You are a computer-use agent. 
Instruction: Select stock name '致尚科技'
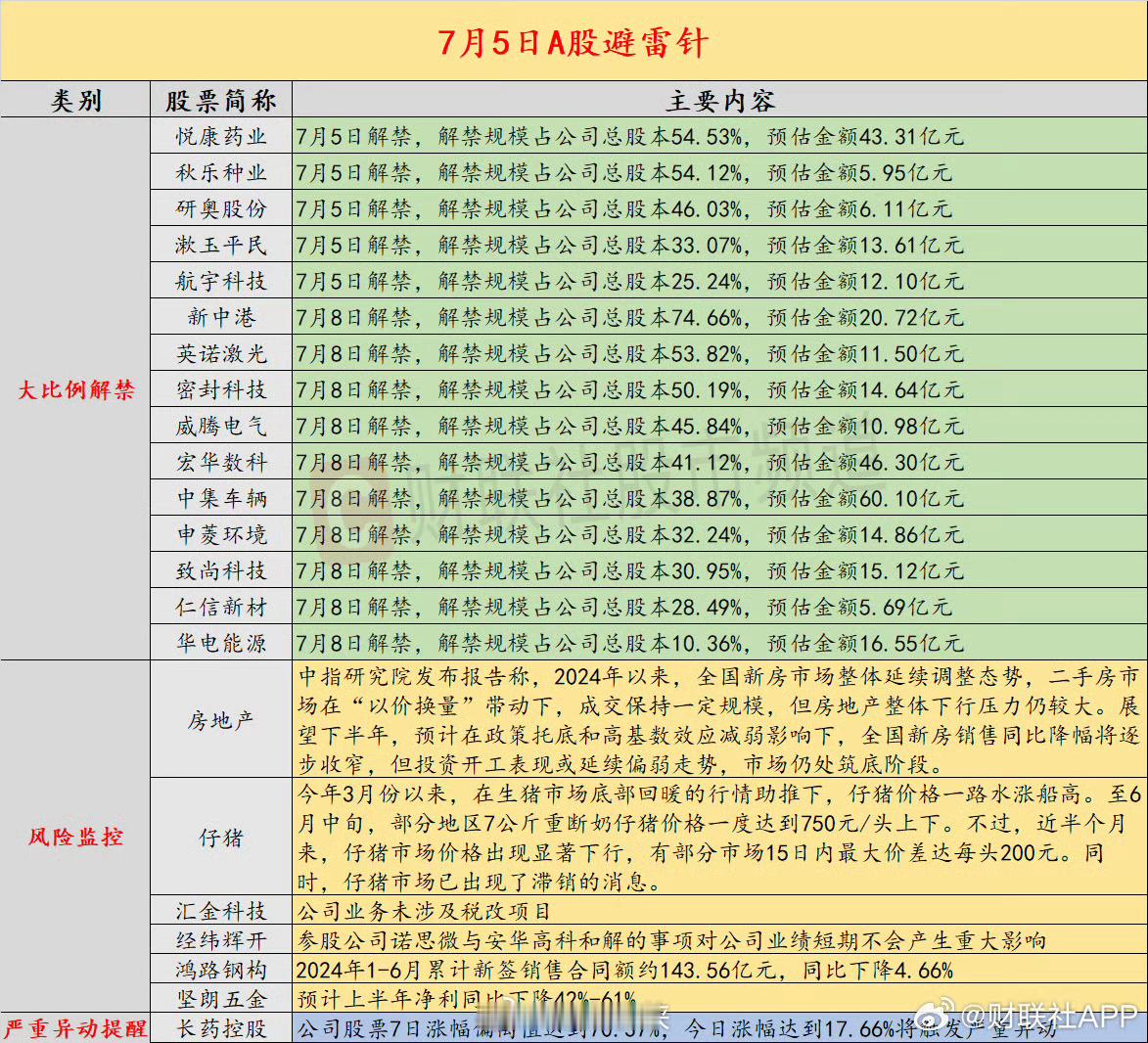tap(221, 570)
